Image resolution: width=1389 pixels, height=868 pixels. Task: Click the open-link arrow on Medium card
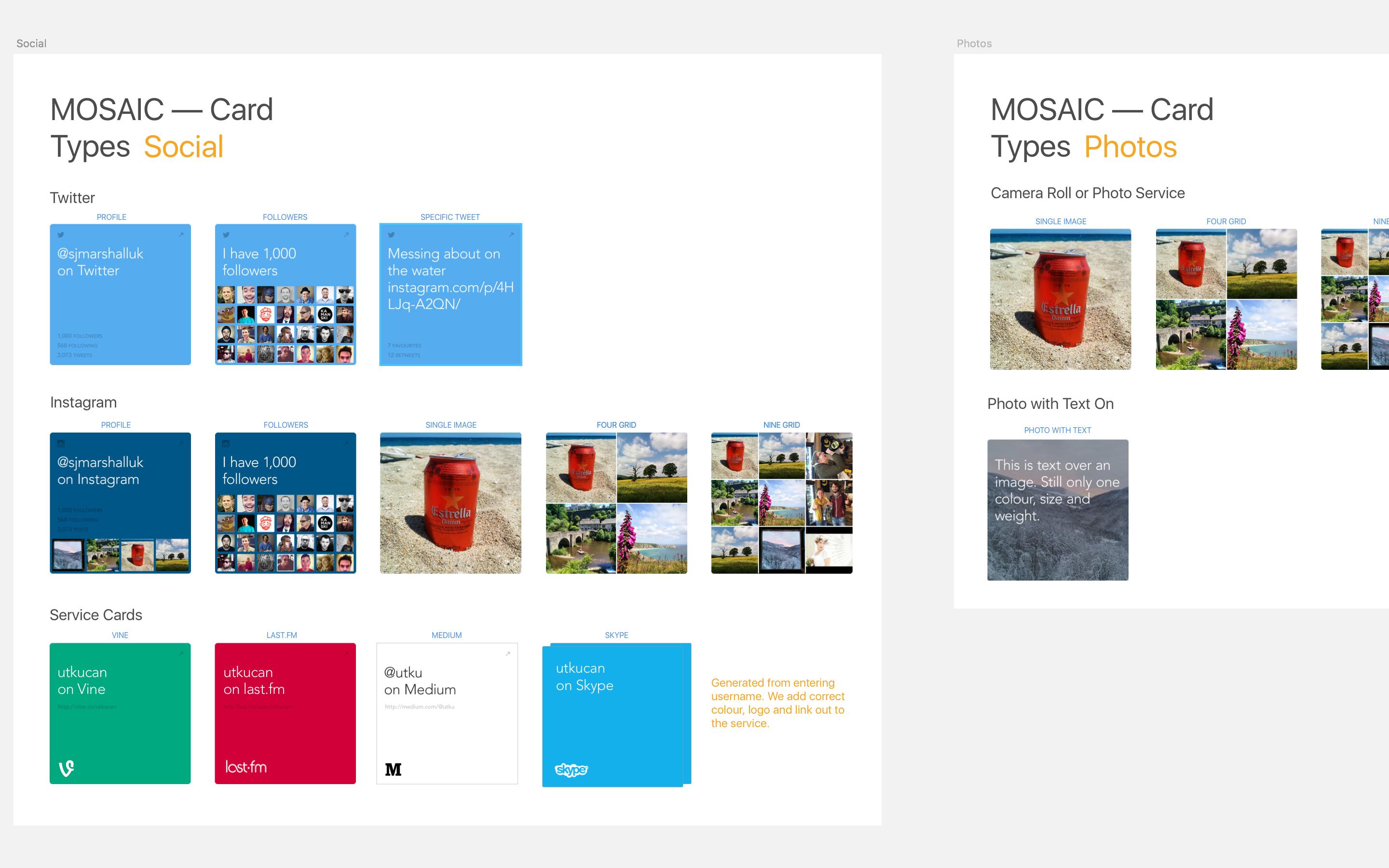click(508, 653)
